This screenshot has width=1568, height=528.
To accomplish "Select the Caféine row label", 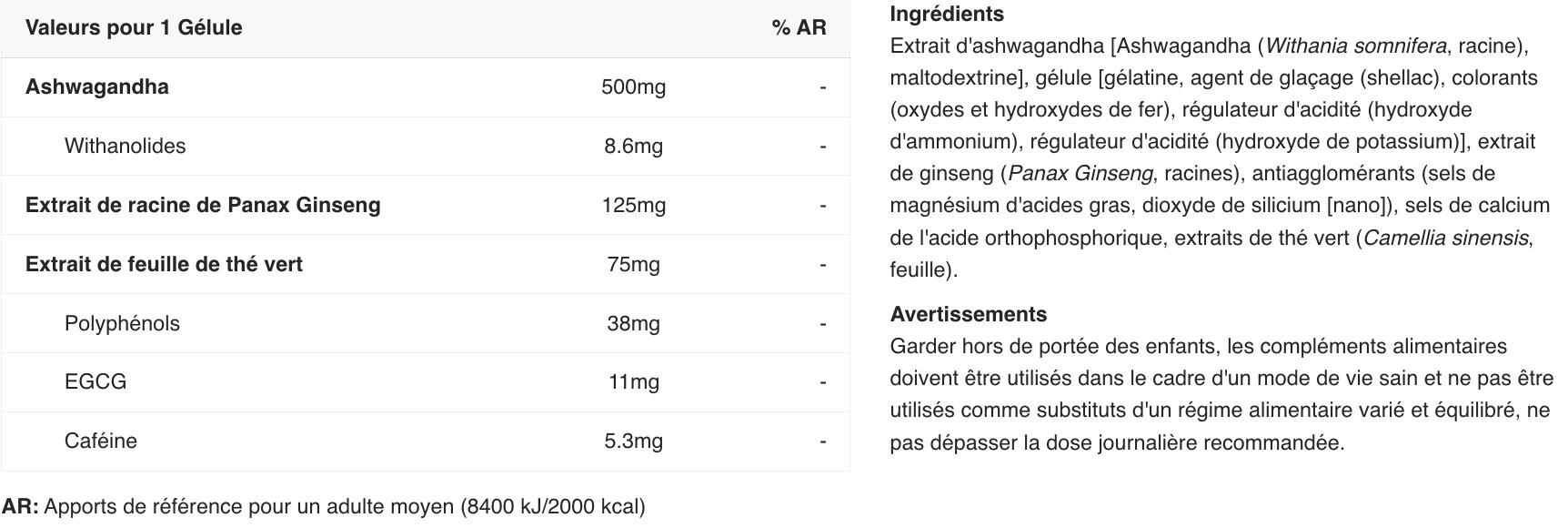I will pos(100,441).
